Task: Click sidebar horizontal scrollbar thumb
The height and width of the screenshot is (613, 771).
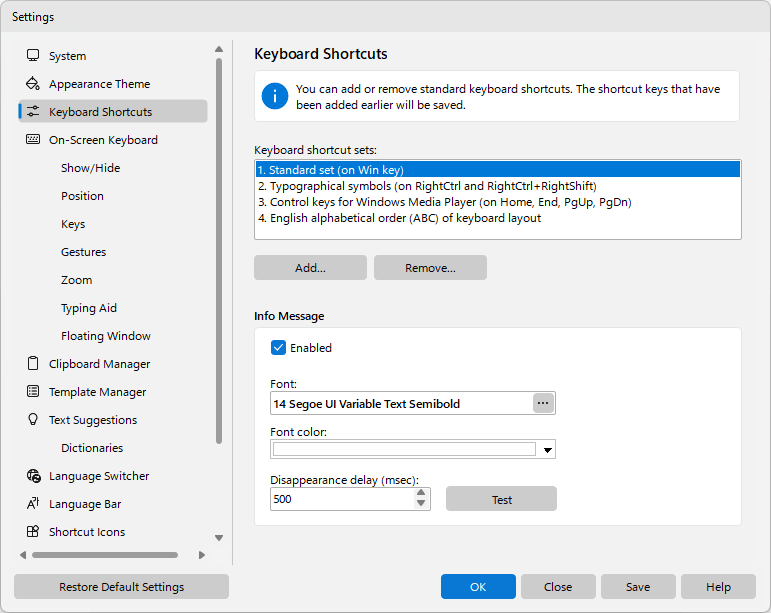Action: pyautogui.click(x=105, y=555)
